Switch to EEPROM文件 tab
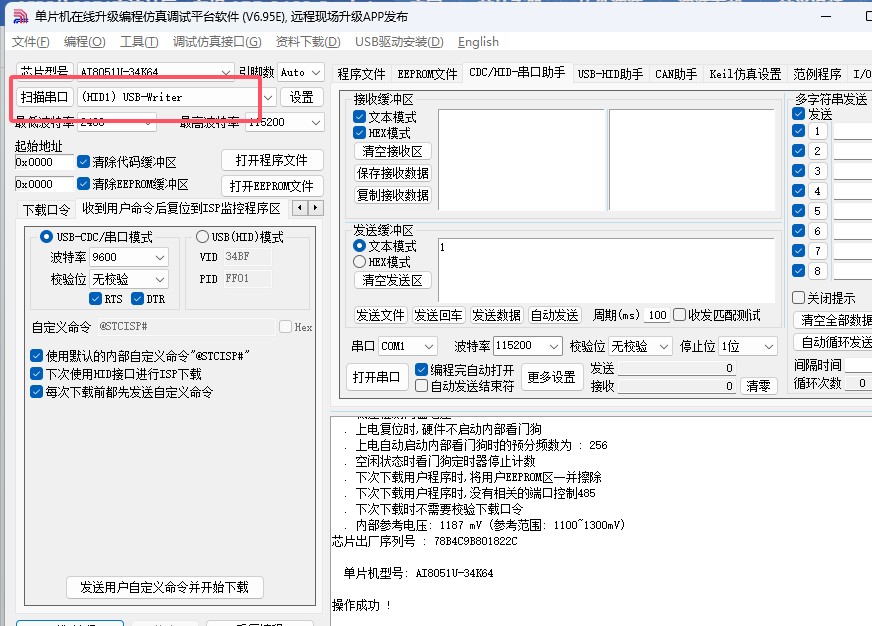The height and width of the screenshot is (626, 872). [x=427, y=74]
